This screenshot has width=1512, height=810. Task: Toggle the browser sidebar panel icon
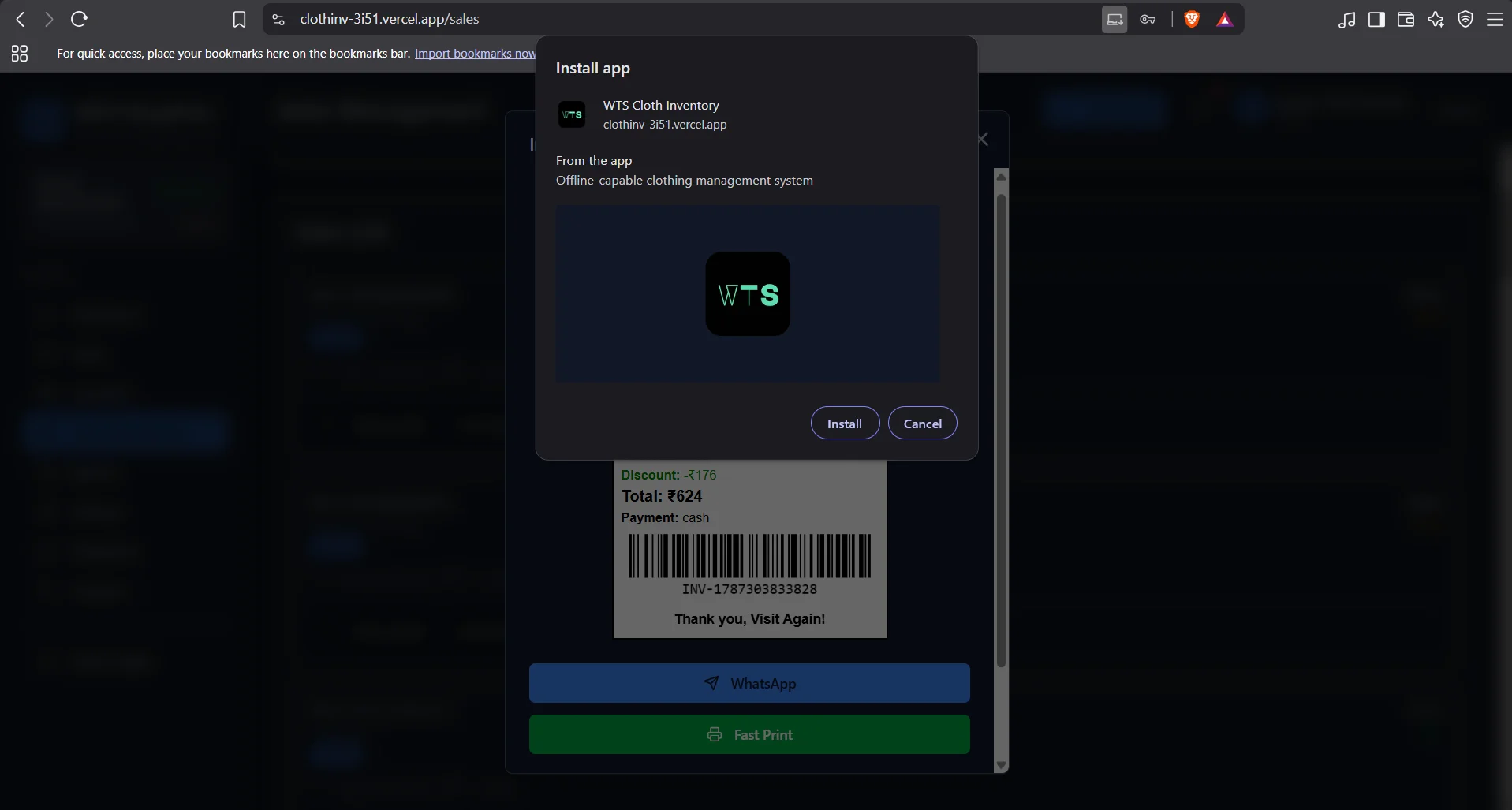[1376, 20]
